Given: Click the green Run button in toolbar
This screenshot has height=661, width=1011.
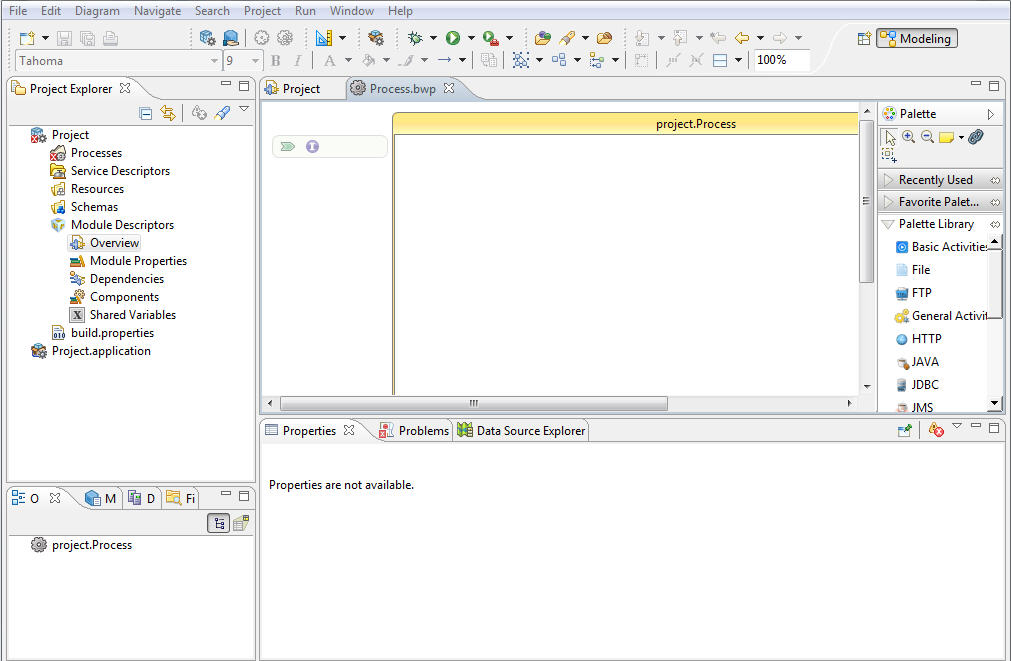Looking at the screenshot, I should click(x=453, y=38).
